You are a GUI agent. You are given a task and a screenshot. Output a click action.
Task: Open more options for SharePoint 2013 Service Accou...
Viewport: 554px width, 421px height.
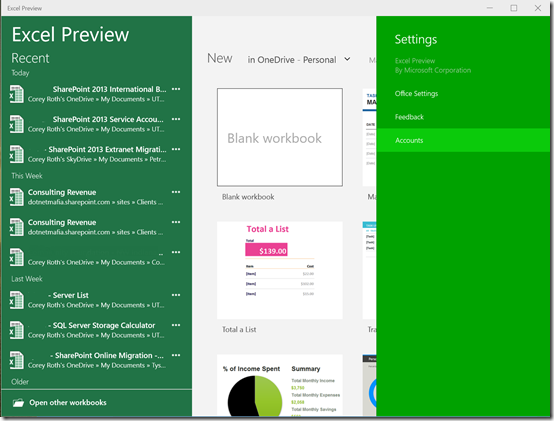coord(176,119)
